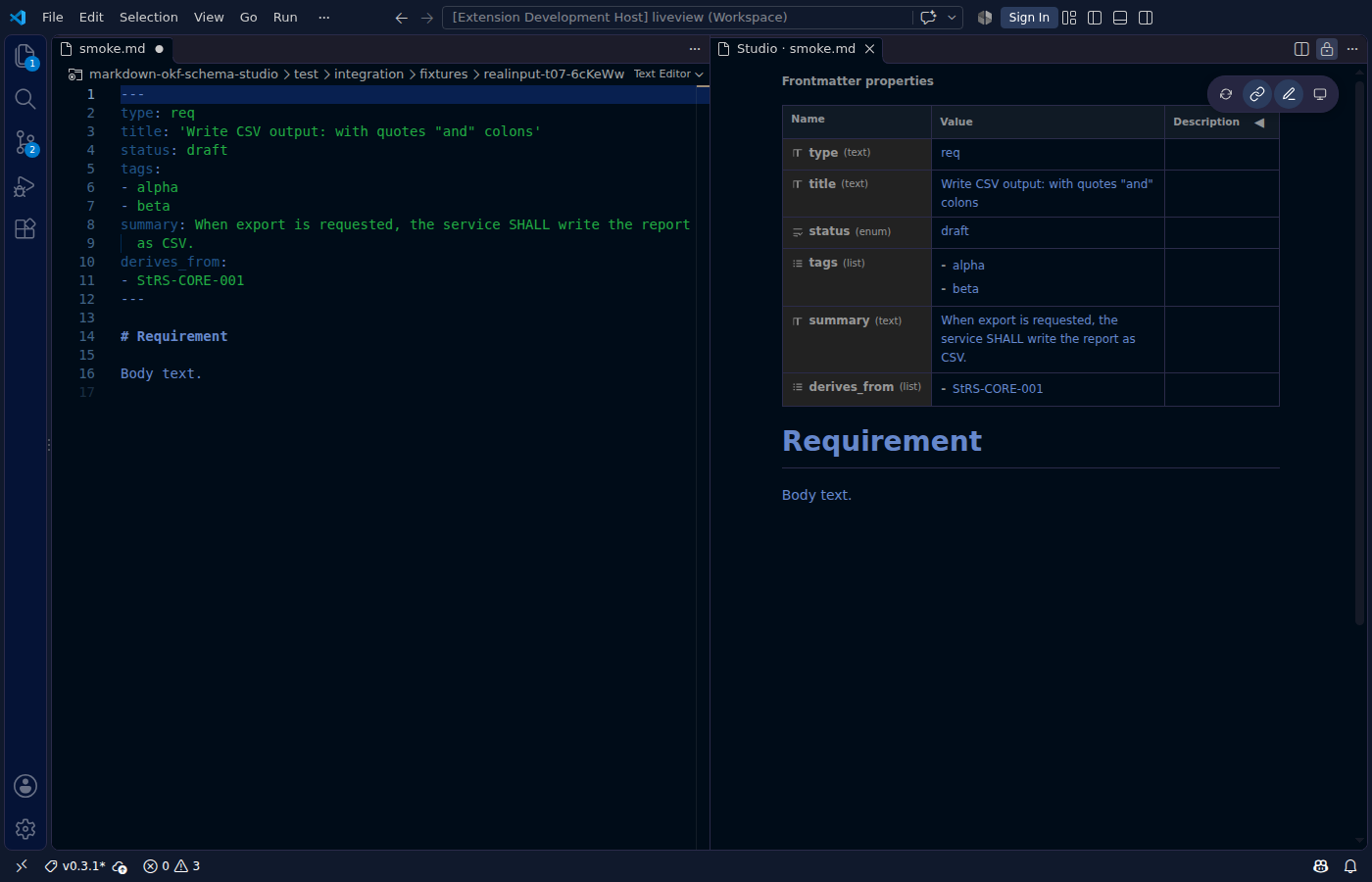The width and height of the screenshot is (1372, 882).
Task: Click the refresh icon in the Studio toolbar
Action: point(1226,94)
